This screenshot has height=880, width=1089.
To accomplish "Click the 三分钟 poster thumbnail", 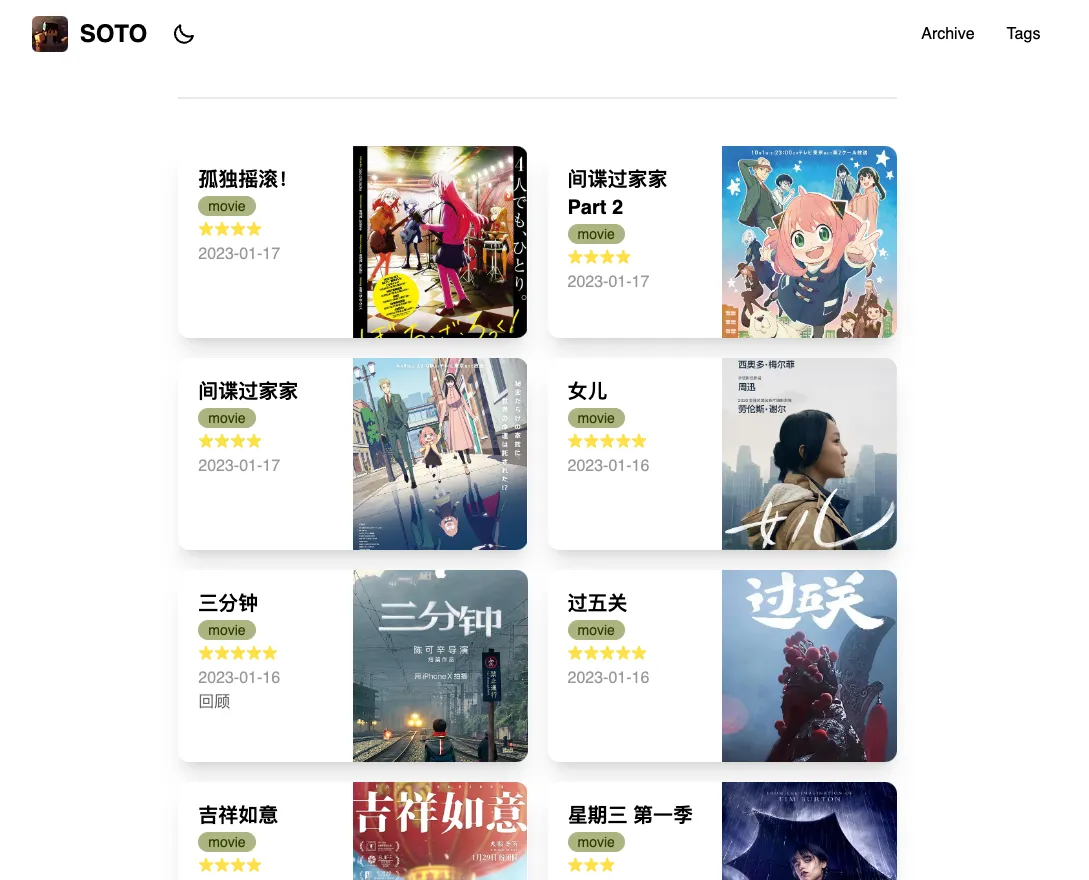I will click(440, 666).
